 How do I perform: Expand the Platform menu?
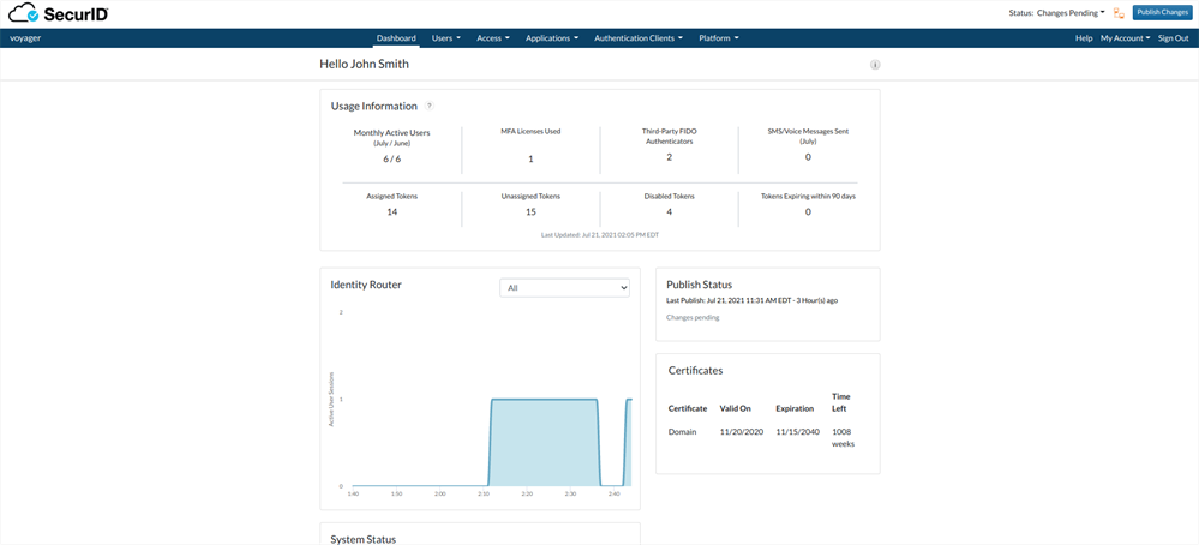719,38
